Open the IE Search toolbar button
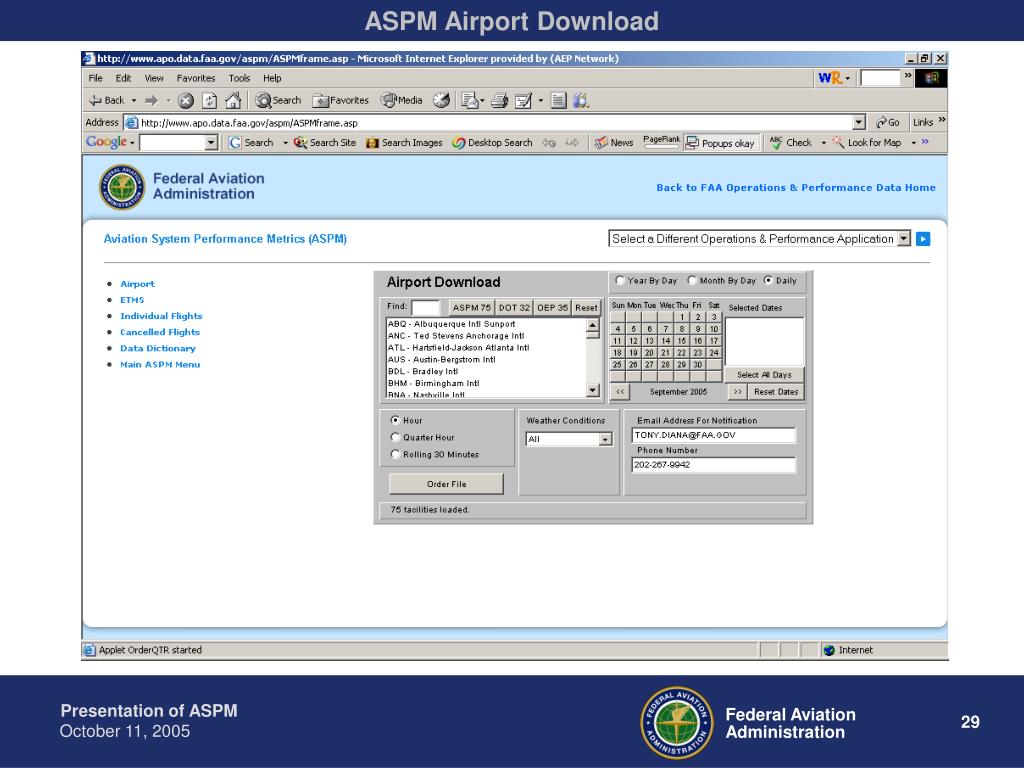The width and height of the screenshot is (1024, 768). click(278, 101)
